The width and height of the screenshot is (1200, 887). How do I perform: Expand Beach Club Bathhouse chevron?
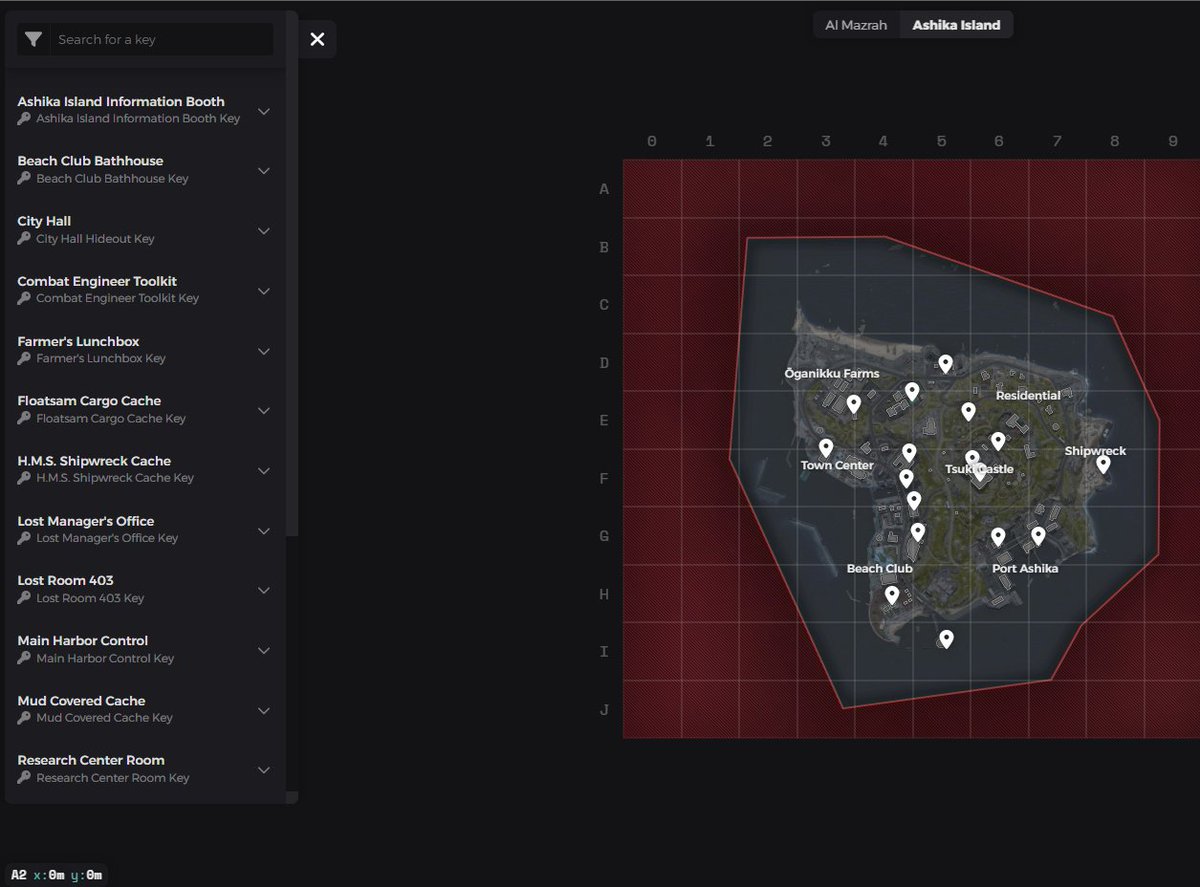pos(264,170)
